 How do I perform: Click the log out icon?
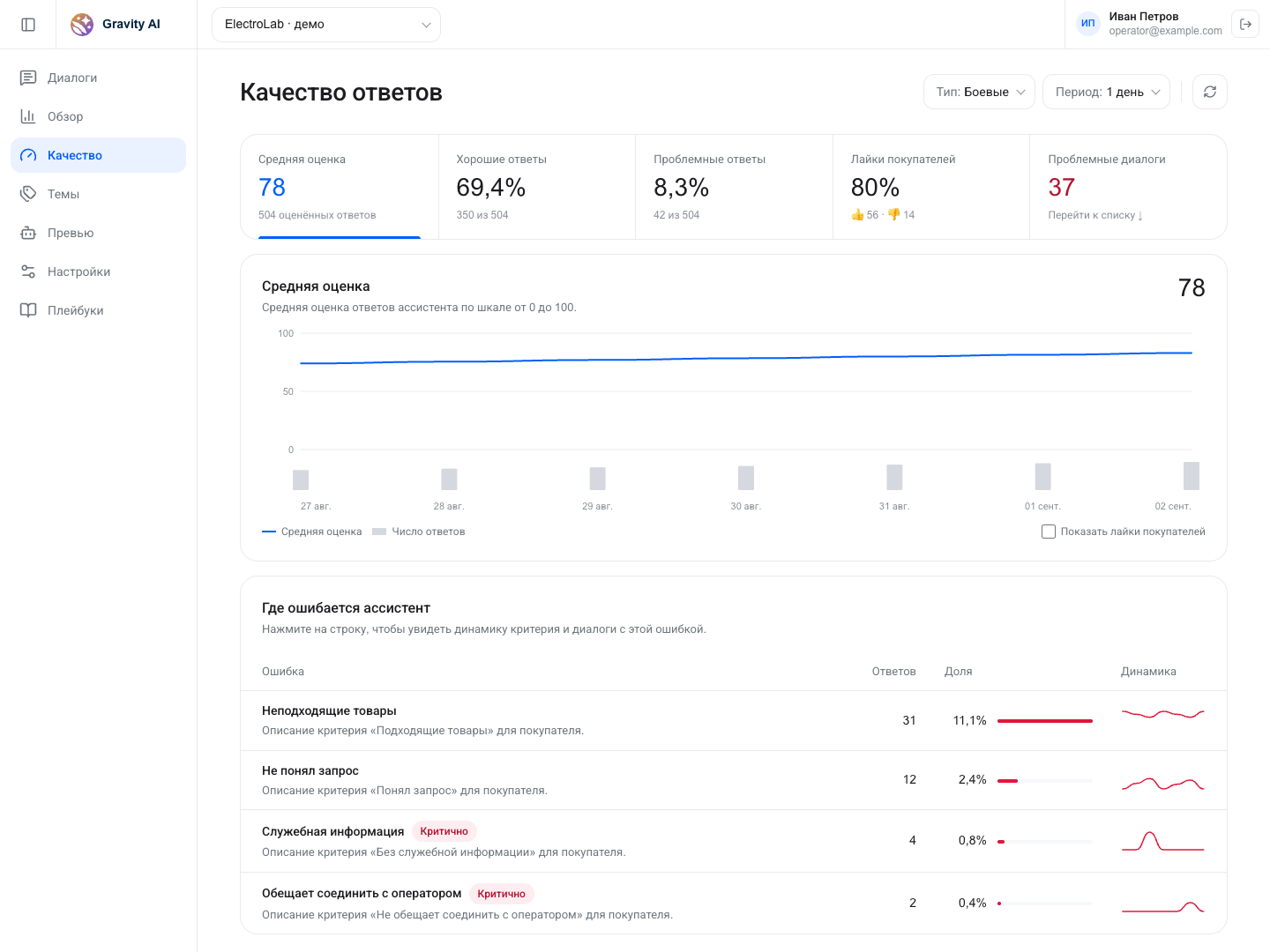1245,25
